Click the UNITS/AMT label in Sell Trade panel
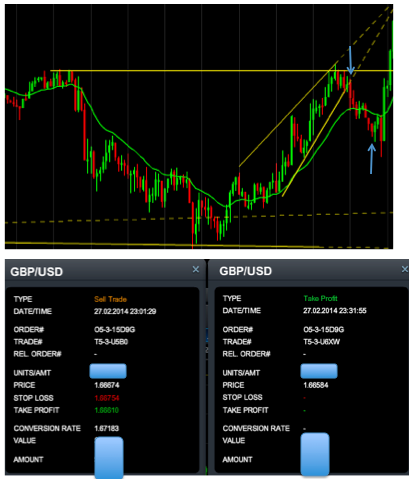The image size is (409, 479). coord(32,373)
